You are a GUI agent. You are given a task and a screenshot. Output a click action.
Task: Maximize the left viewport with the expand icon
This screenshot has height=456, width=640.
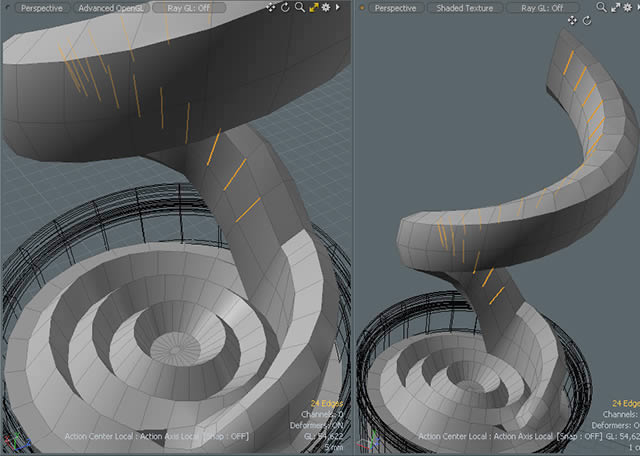[312, 7]
